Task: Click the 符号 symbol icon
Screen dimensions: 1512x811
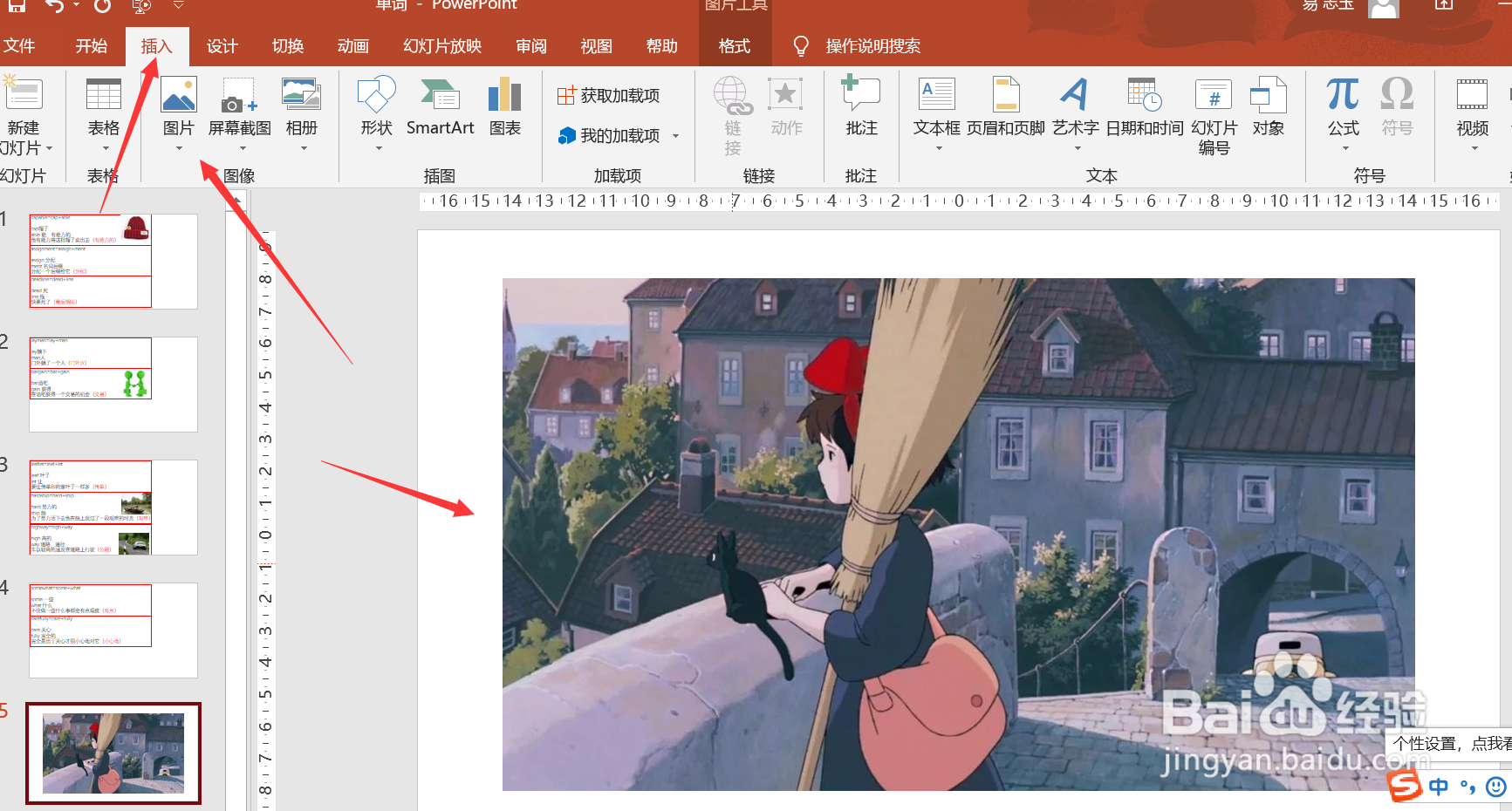Action: tap(1397, 94)
